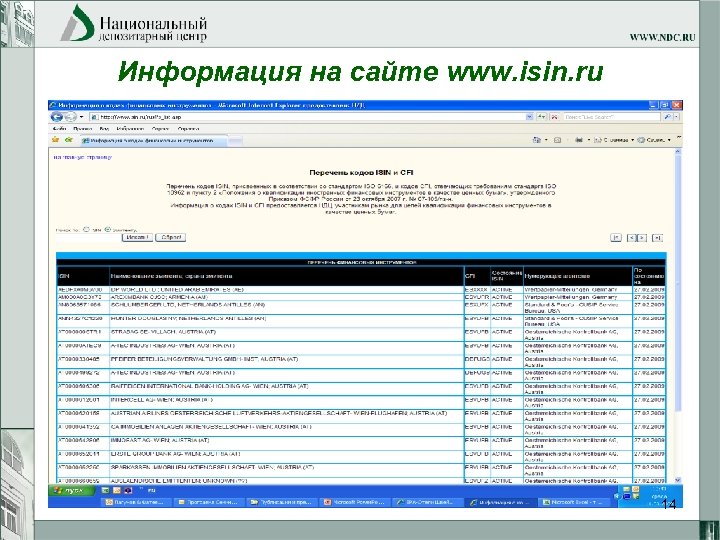The height and width of the screenshot is (540, 720).
Task: Go to the last page of results
Action: (658, 237)
